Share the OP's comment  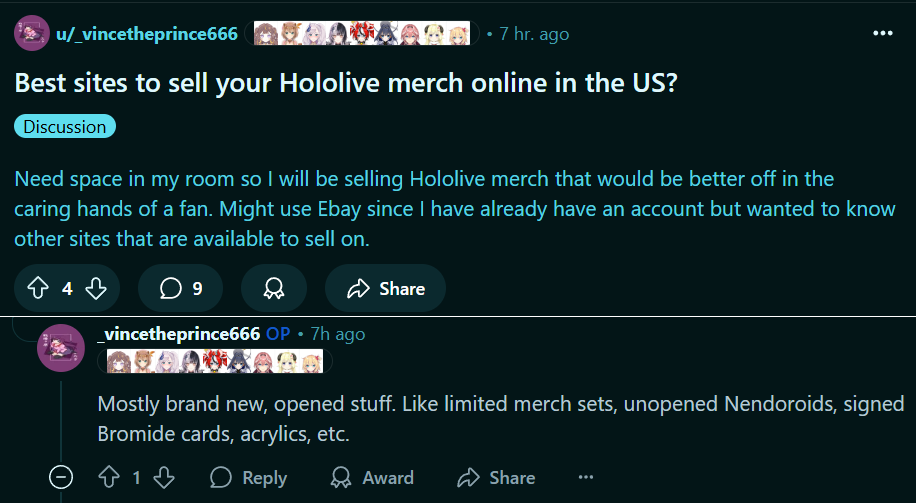(x=496, y=478)
